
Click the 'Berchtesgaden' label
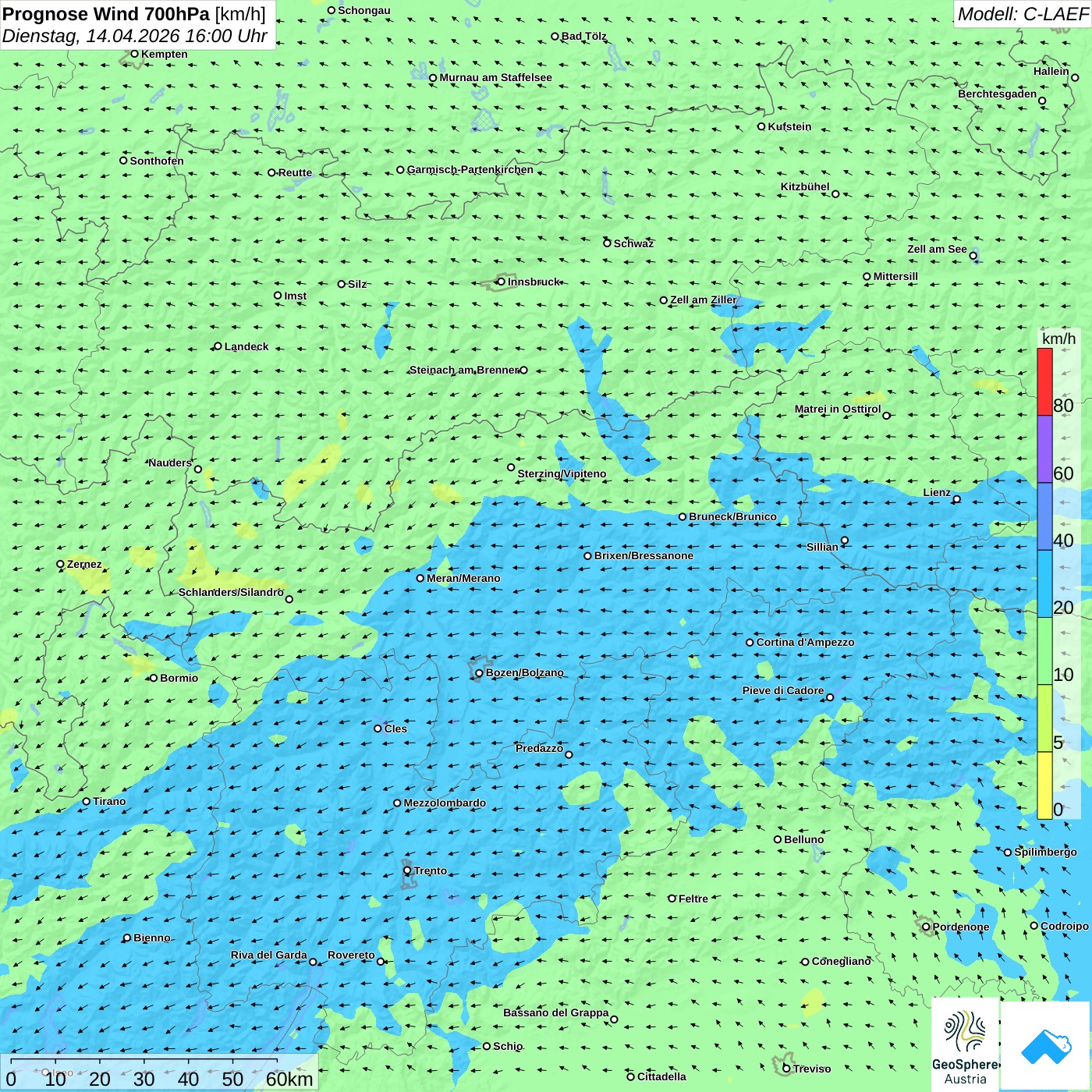998,94
